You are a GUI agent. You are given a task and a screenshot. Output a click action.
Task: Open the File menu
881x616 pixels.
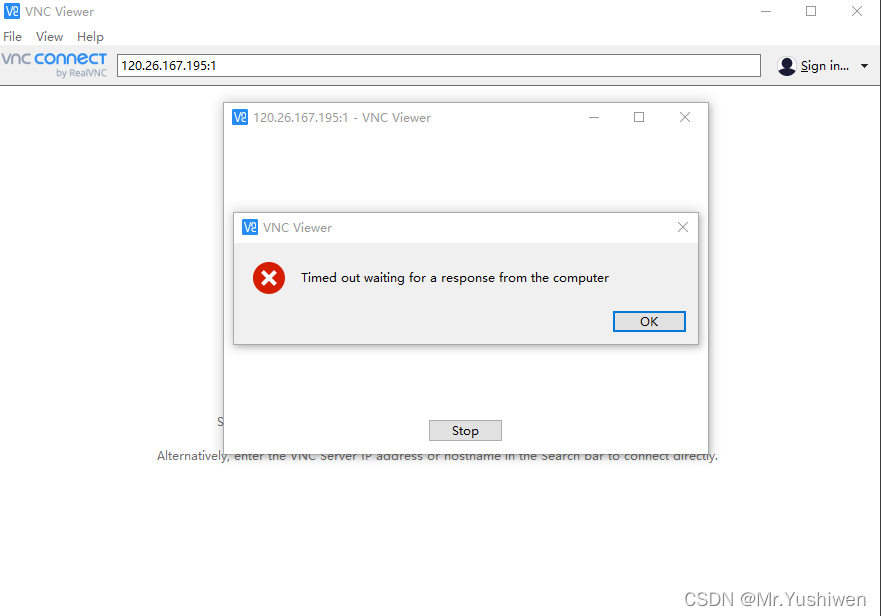click(12, 37)
